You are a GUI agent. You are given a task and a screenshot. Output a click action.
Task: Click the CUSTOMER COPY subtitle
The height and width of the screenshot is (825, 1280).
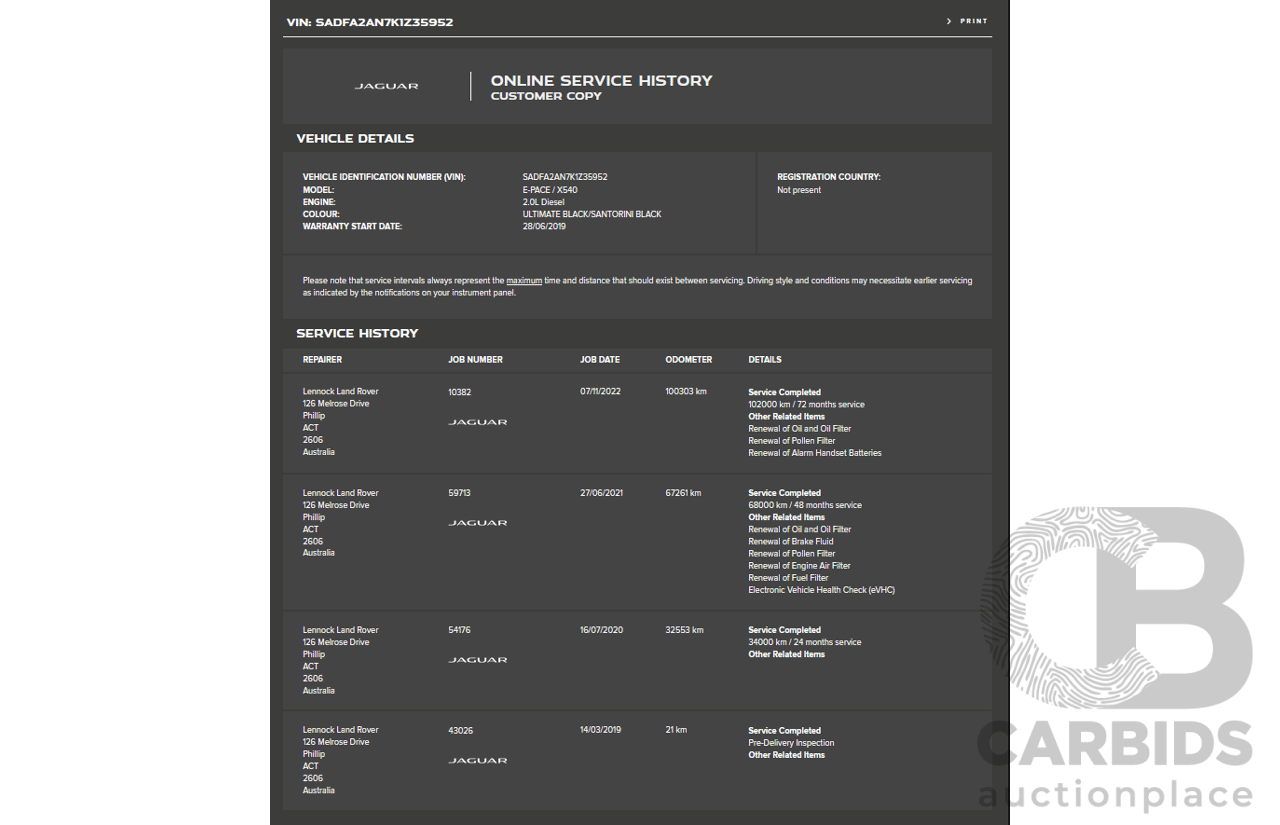click(546, 96)
